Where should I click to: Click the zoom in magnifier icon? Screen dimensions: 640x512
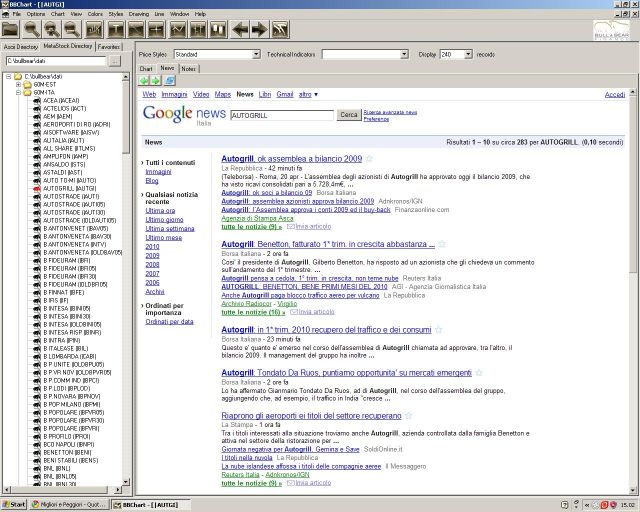pos(52,30)
